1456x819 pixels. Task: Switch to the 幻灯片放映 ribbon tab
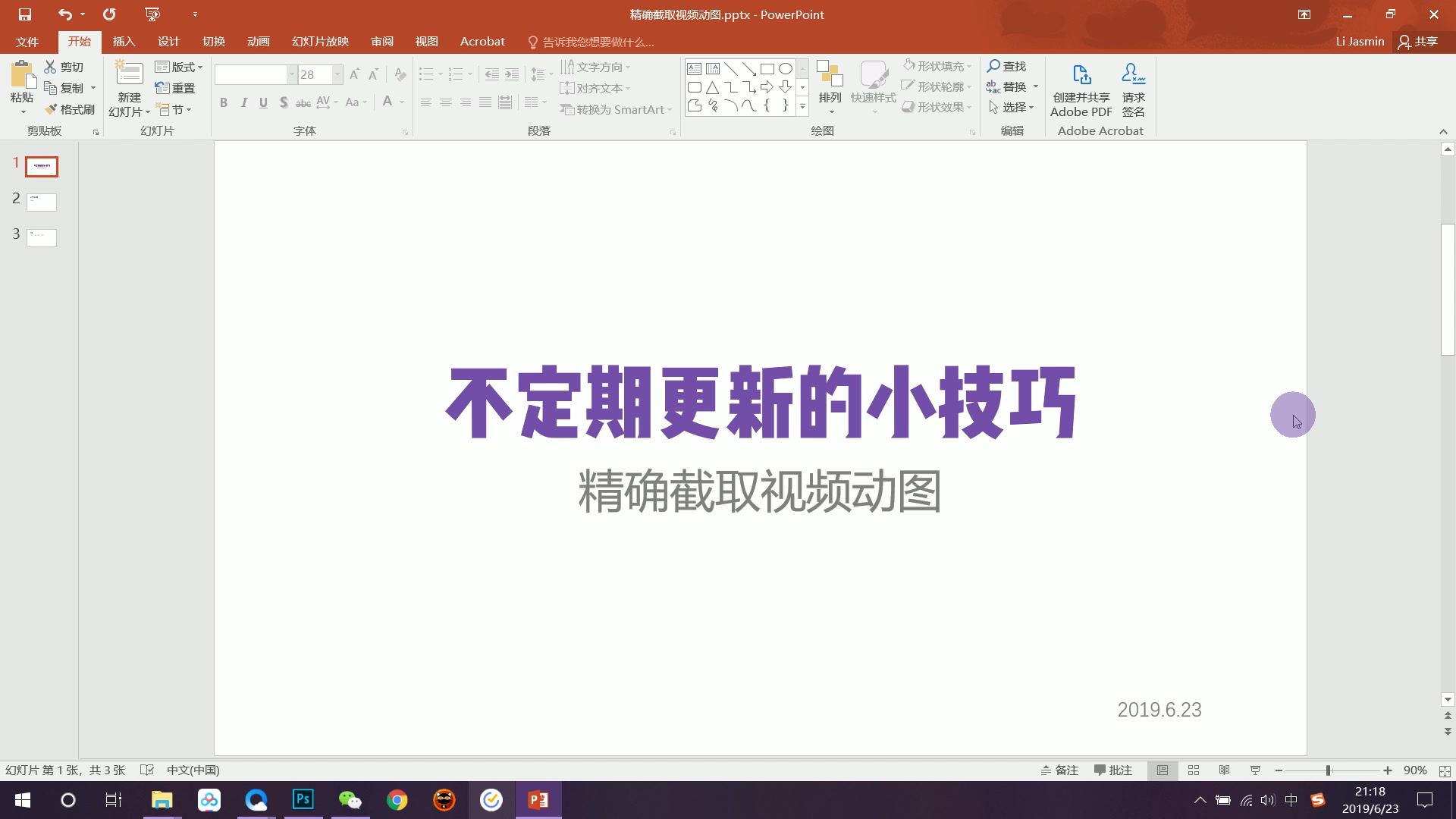pos(318,42)
